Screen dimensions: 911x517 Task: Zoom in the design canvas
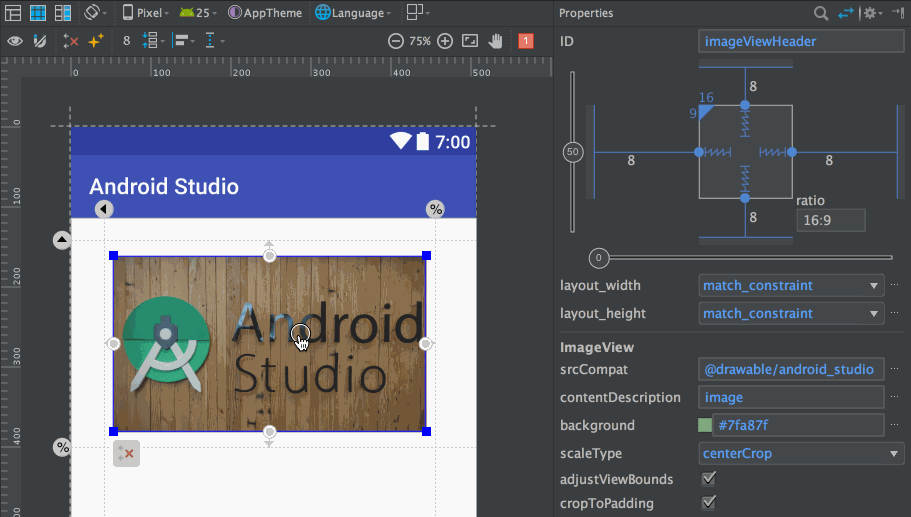coord(445,41)
